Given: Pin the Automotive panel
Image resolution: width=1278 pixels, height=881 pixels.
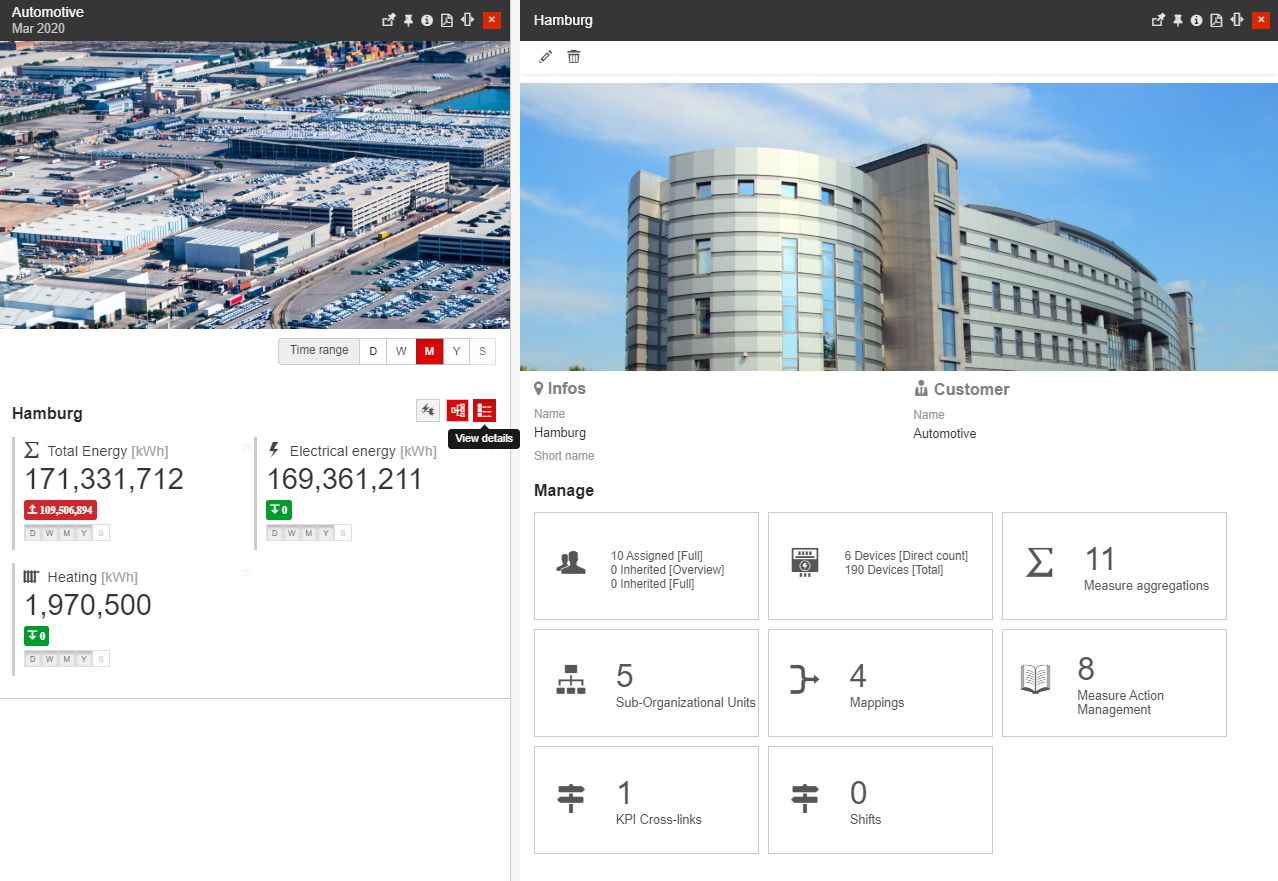Looking at the screenshot, I should (408, 20).
